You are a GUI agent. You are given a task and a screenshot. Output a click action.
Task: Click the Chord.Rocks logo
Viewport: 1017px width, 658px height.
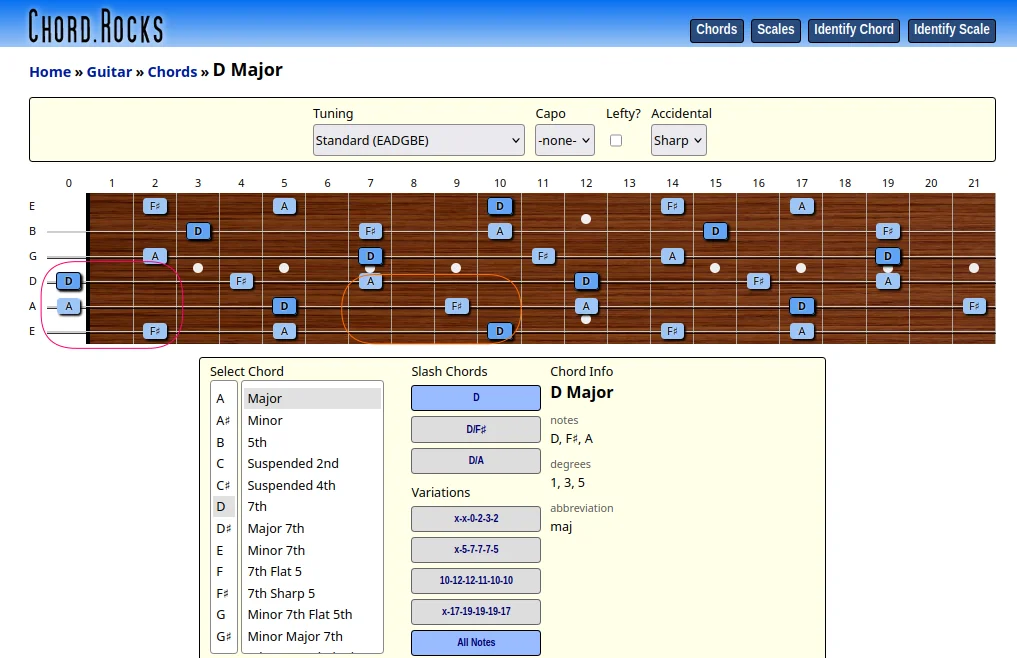(x=96, y=27)
